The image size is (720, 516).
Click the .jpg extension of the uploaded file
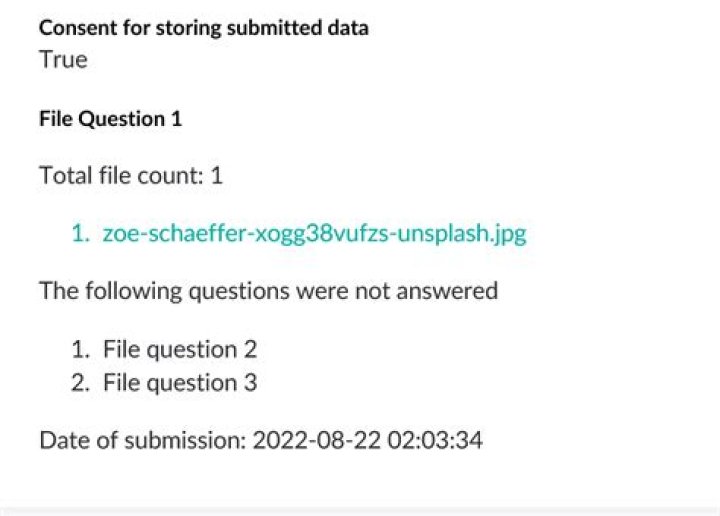click(x=506, y=234)
